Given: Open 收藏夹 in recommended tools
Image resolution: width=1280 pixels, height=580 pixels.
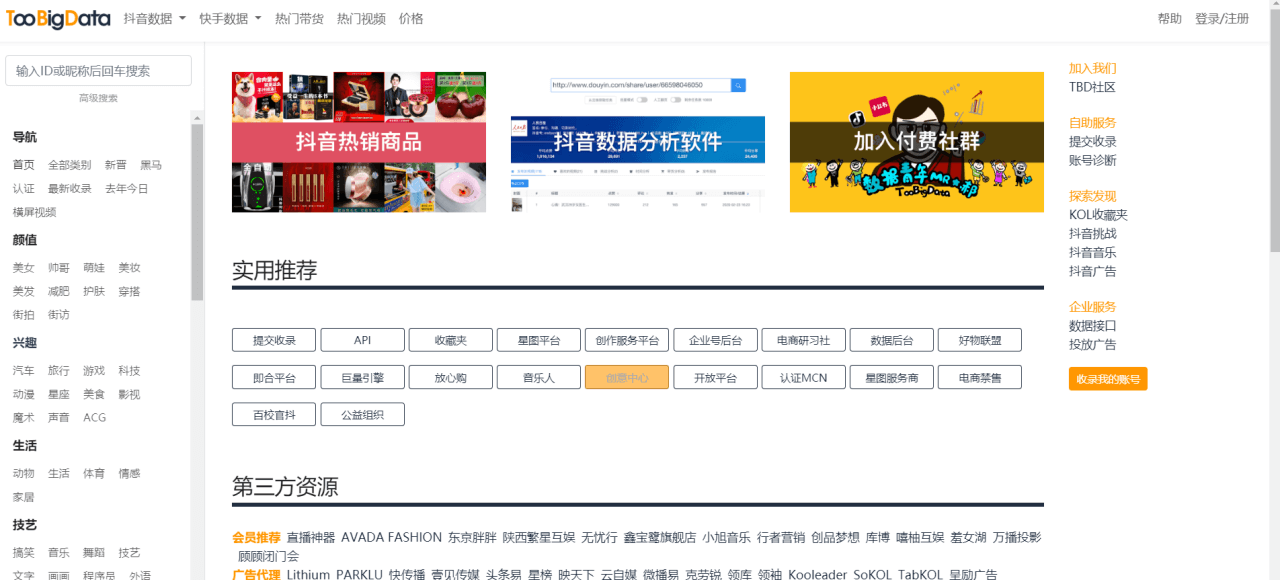Looking at the screenshot, I should pyautogui.click(x=451, y=340).
